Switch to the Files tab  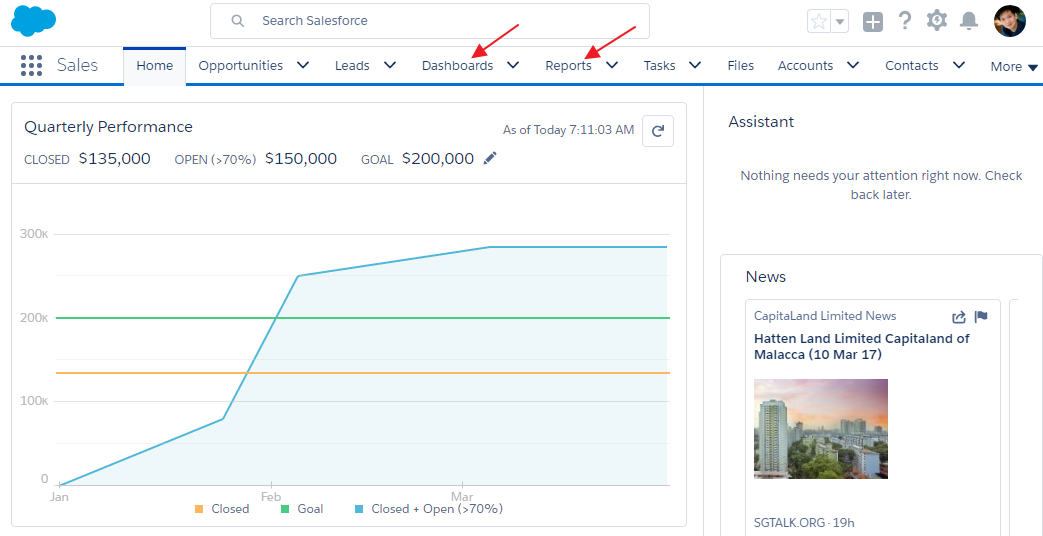[740, 66]
